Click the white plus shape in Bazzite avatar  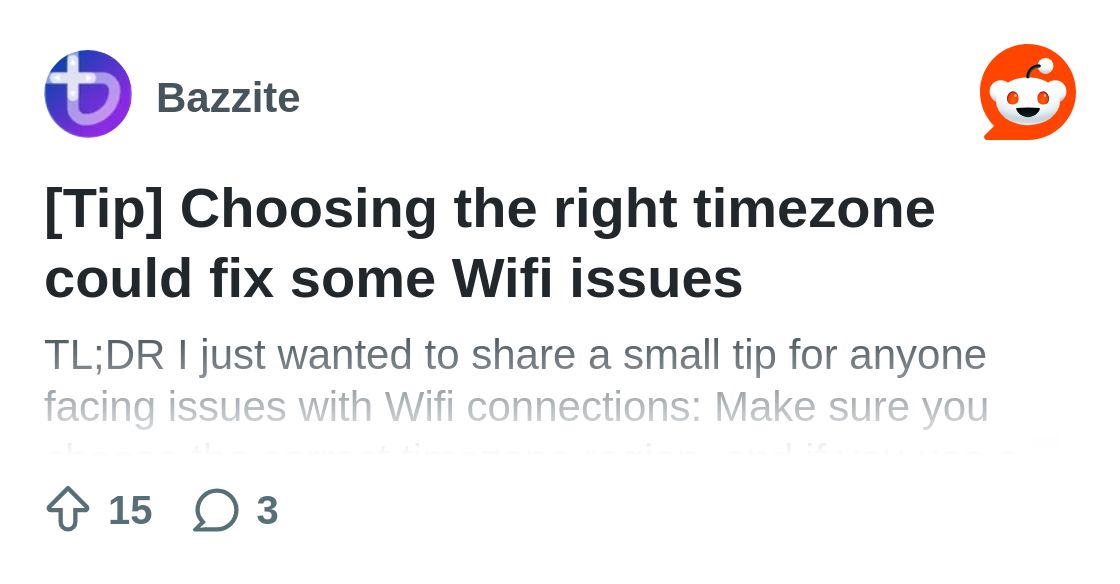pos(71,77)
